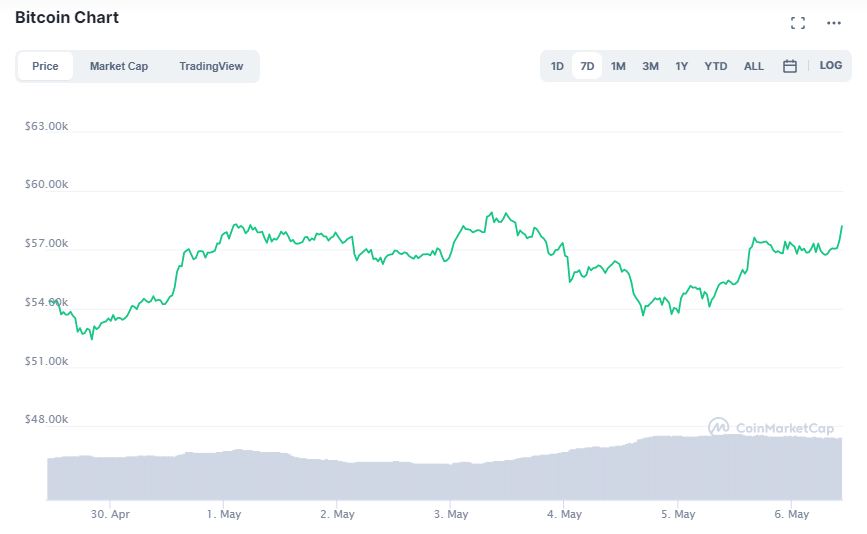
Task: Click the Bitcoin Chart heading
Action: tap(67, 18)
